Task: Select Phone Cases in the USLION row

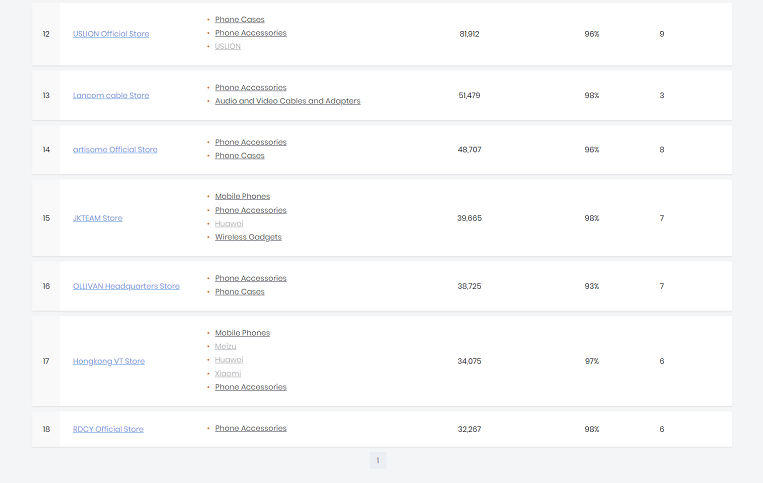Action: coord(240,20)
